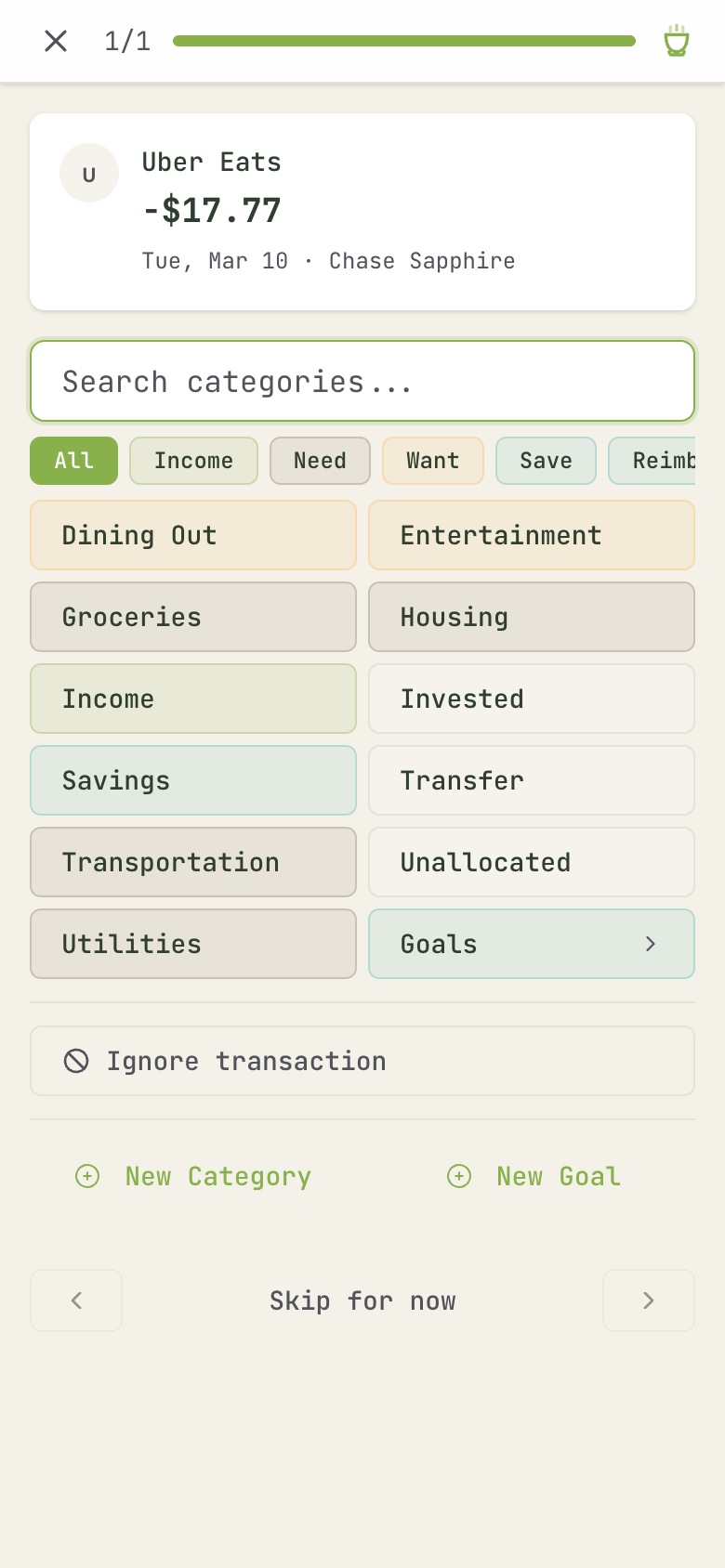The image size is (725, 1568).
Task: Click the plus icon next to New Category
Action: [86, 1176]
